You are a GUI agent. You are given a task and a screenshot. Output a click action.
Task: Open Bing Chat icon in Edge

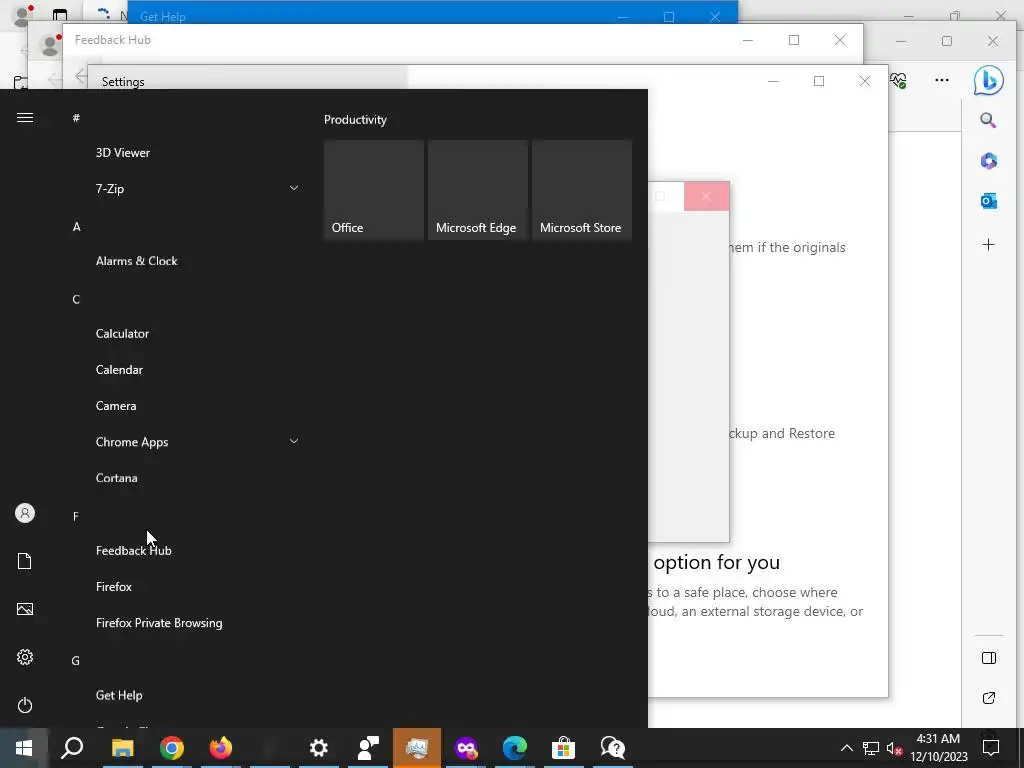(x=989, y=80)
